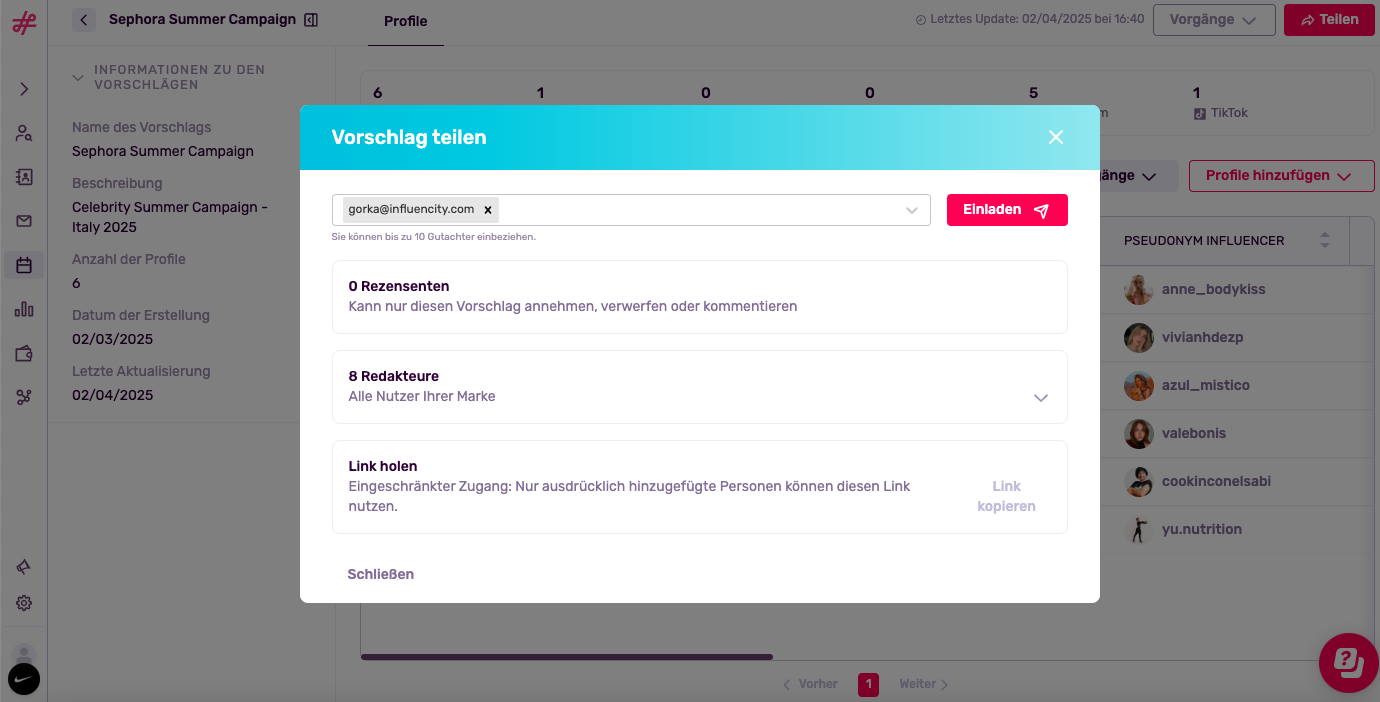Go to next page with Weiter
Image resolution: width=1380 pixels, height=702 pixels.
pos(923,684)
